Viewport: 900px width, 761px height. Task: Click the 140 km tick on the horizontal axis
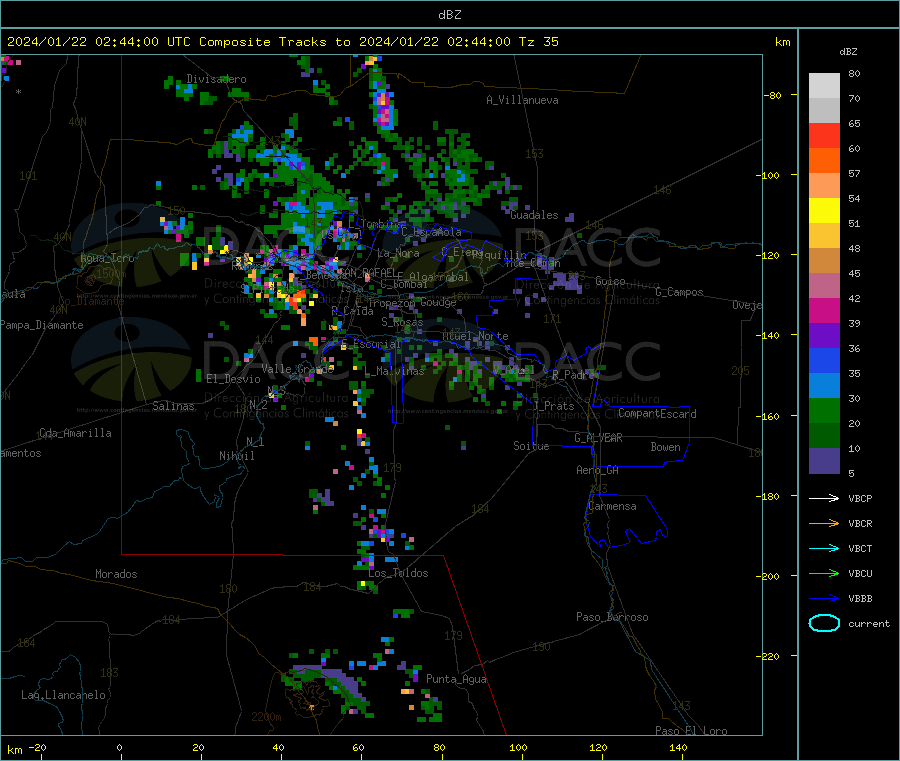click(x=678, y=747)
